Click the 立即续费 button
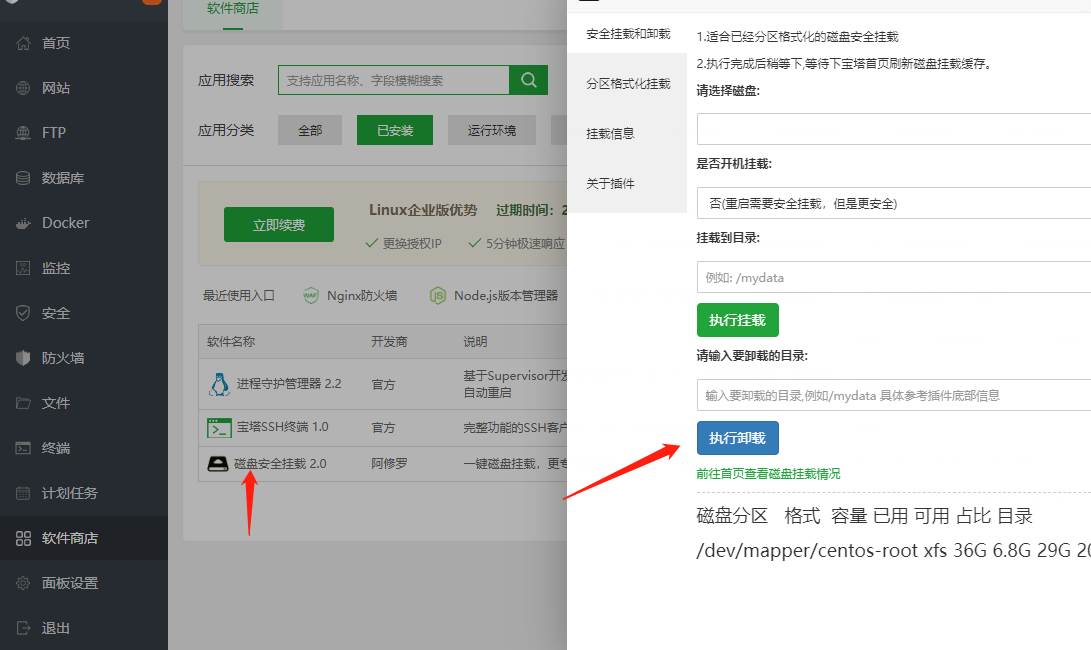The width and height of the screenshot is (1091, 650). coord(279,225)
